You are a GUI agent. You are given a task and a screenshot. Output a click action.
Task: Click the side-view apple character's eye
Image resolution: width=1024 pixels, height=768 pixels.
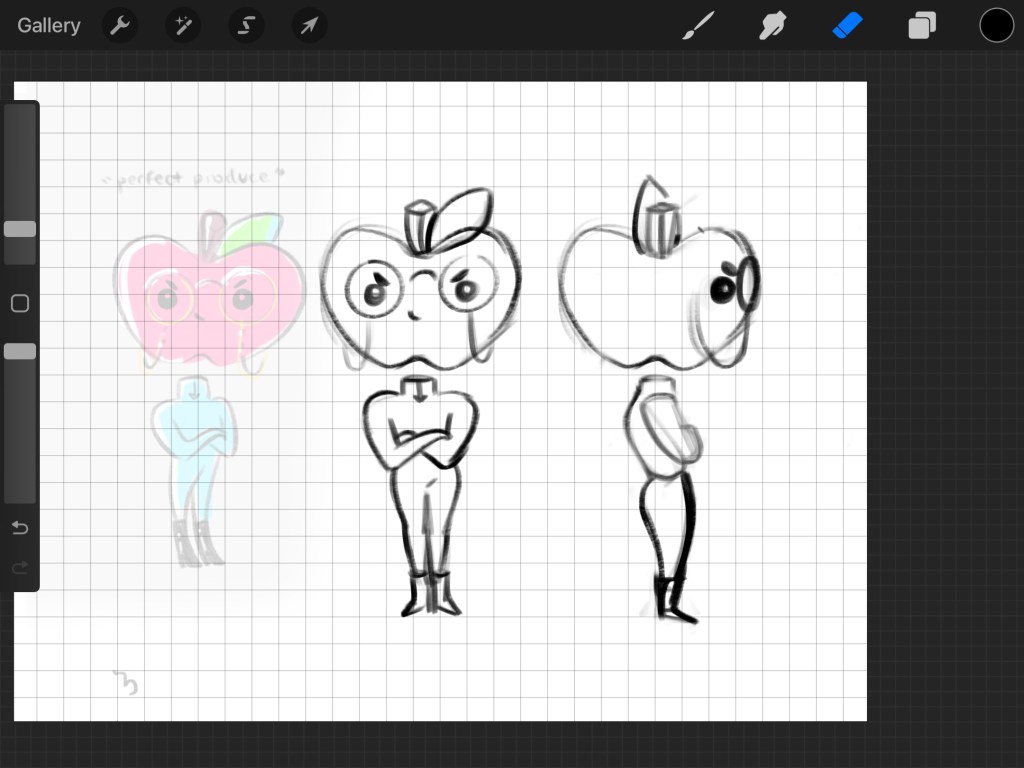pos(722,290)
